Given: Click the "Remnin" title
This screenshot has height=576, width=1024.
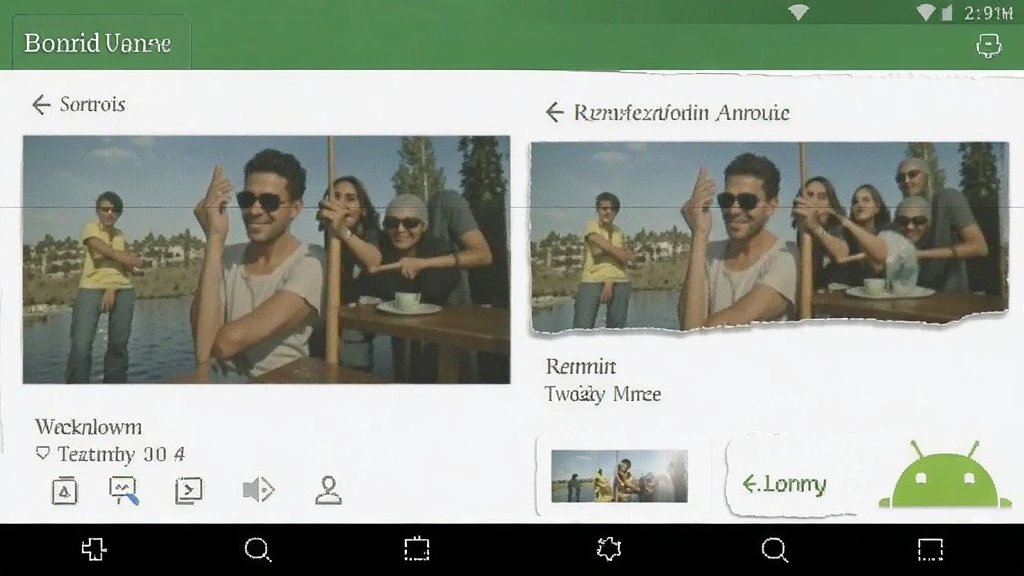Looking at the screenshot, I should click(581, 366).
